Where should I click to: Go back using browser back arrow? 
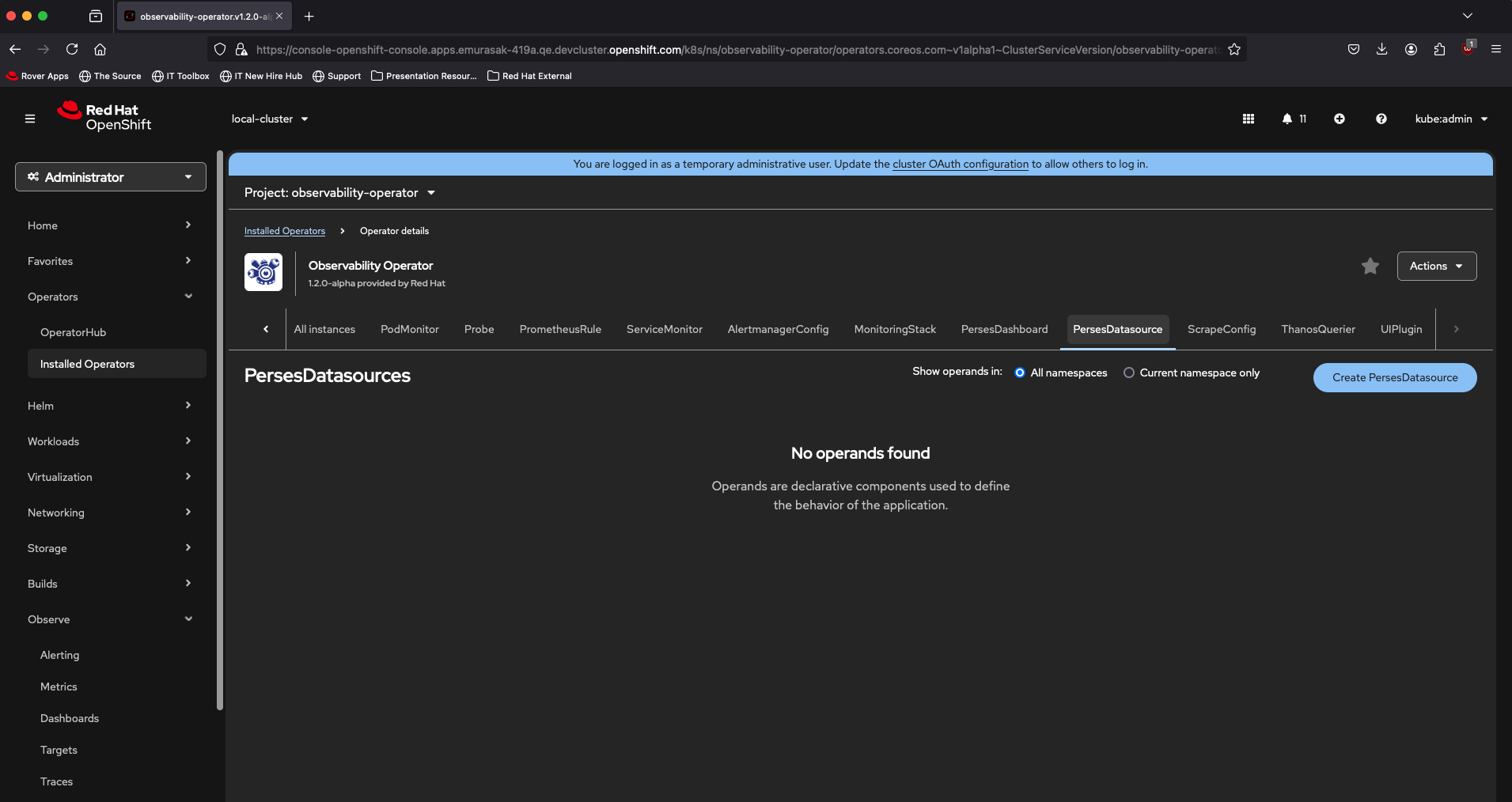pyautogui.click(x=15, y=49)
